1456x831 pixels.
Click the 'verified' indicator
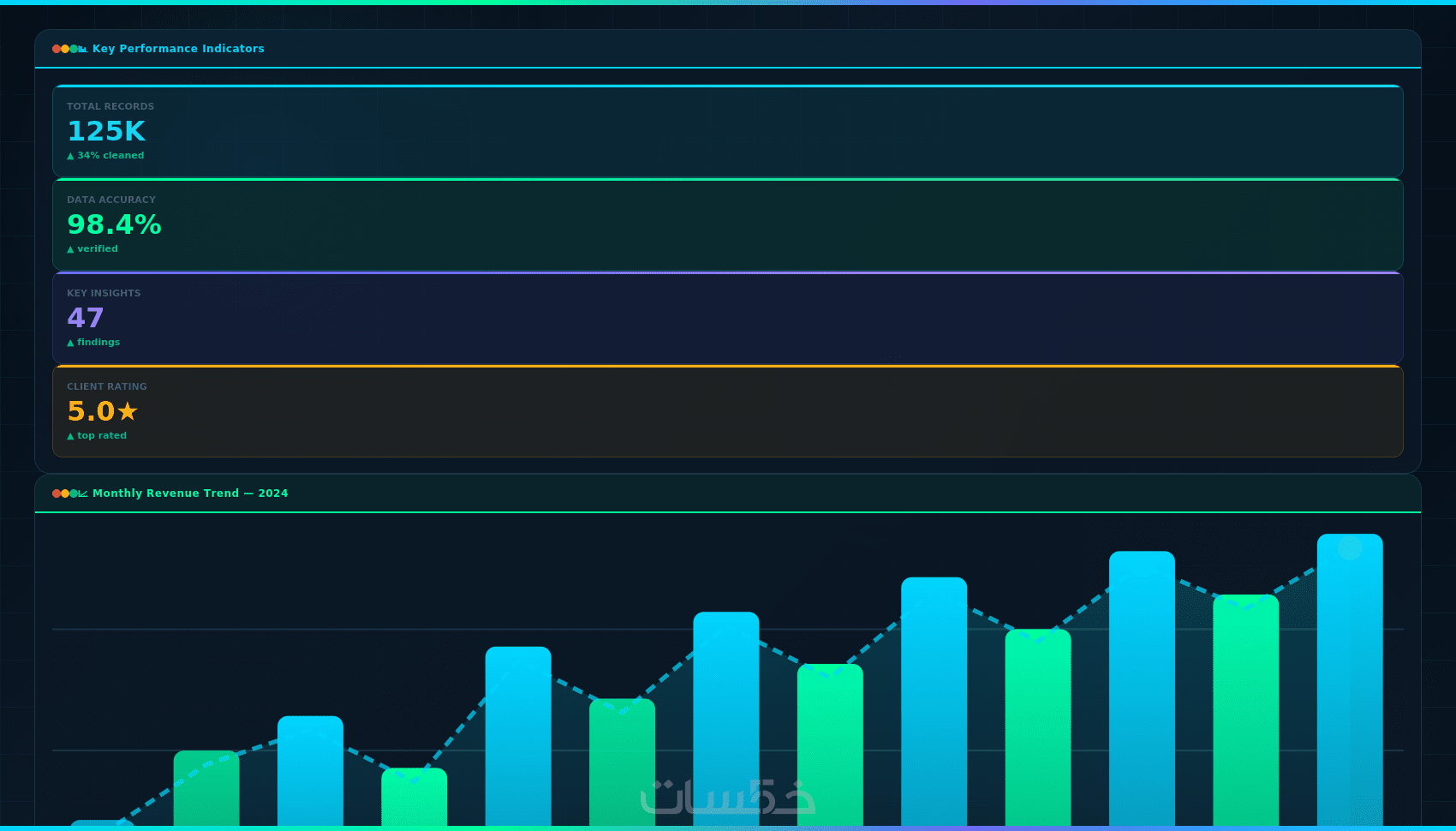click(92, 249)
